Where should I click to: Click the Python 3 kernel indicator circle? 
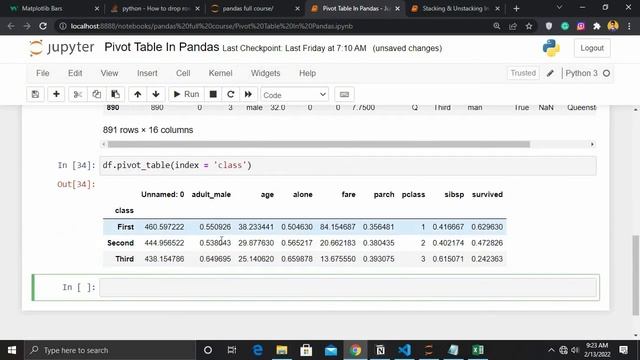tap(607, 73)
